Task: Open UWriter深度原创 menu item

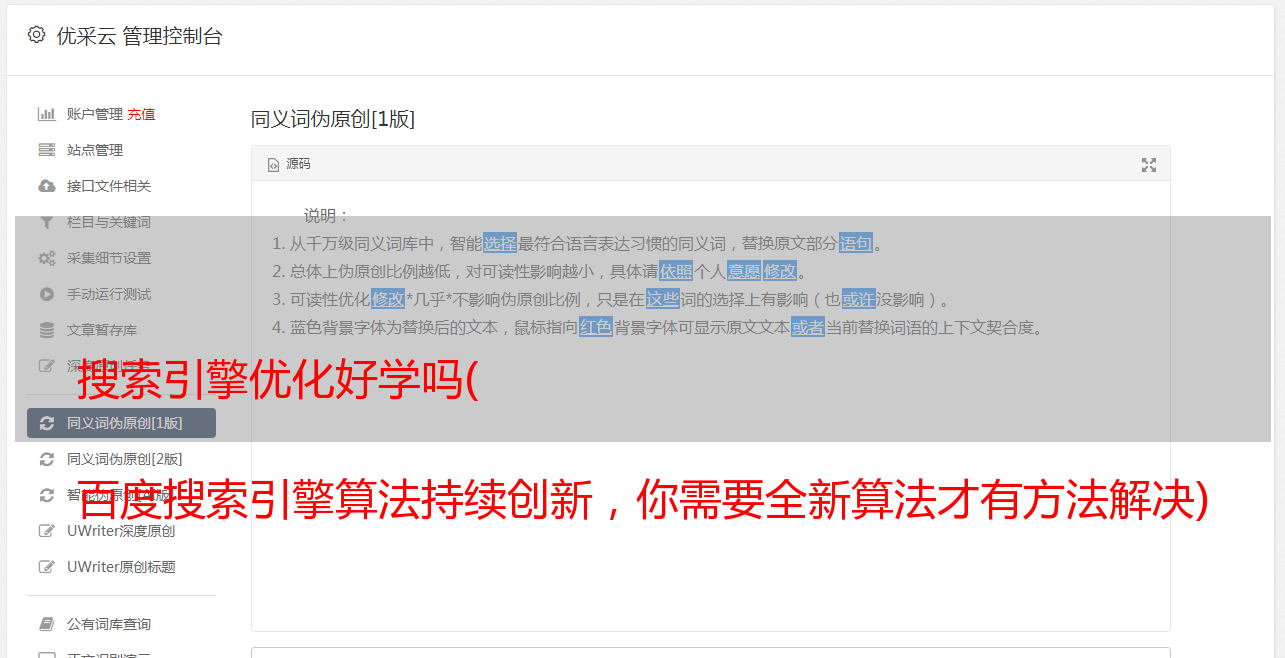Action: [x=121, y=531]
